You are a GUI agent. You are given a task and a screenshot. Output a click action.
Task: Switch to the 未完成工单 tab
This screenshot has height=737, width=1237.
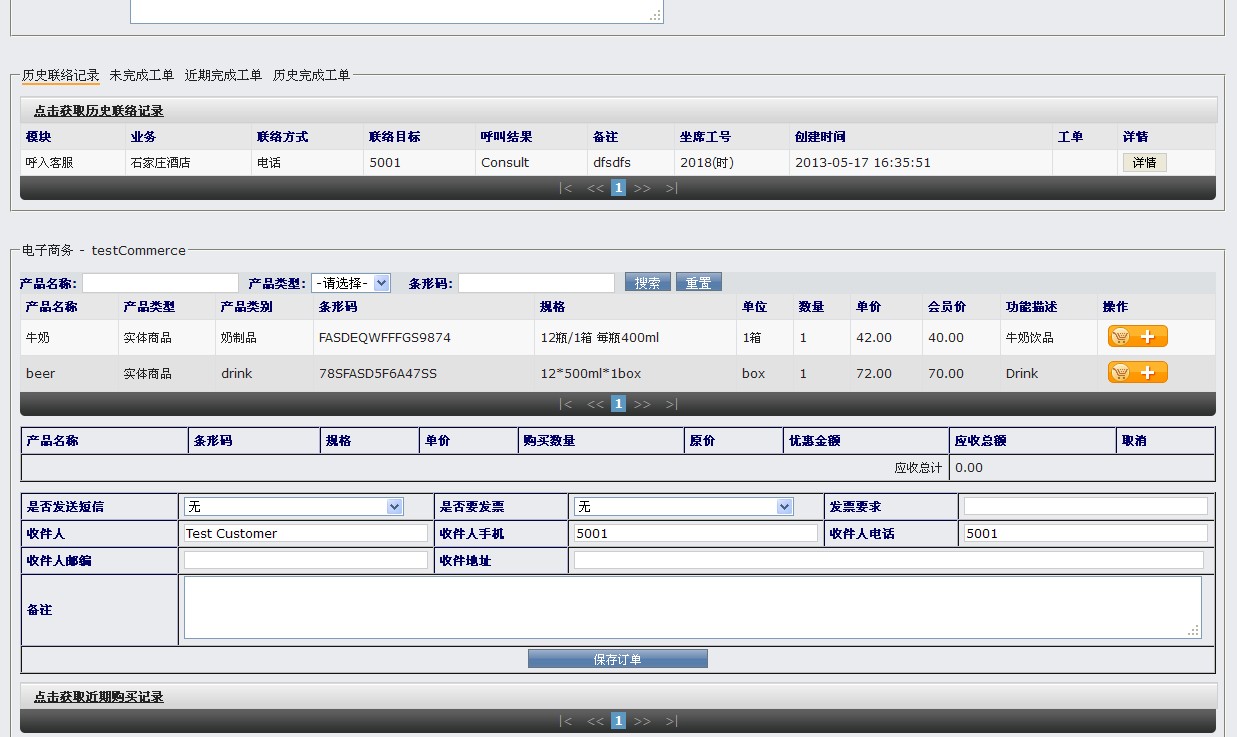141,75
